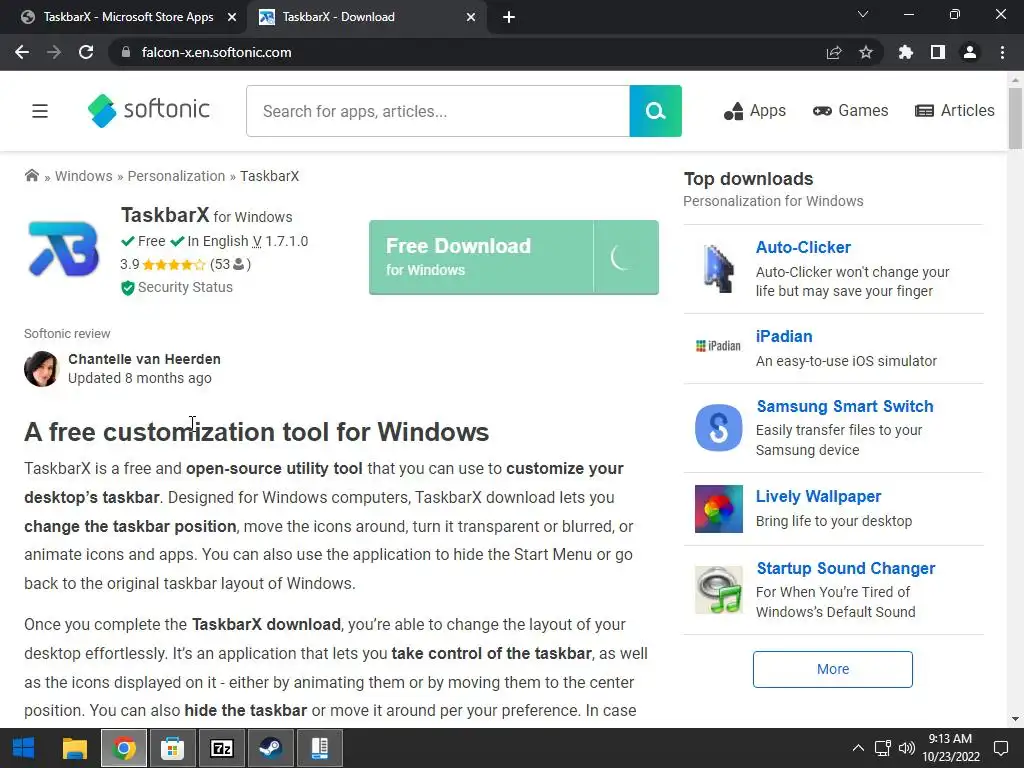This screenshot has width=1024, height=768.
Task: Focus the Search for apps, articles field
Action: click(x=438, y=111)
